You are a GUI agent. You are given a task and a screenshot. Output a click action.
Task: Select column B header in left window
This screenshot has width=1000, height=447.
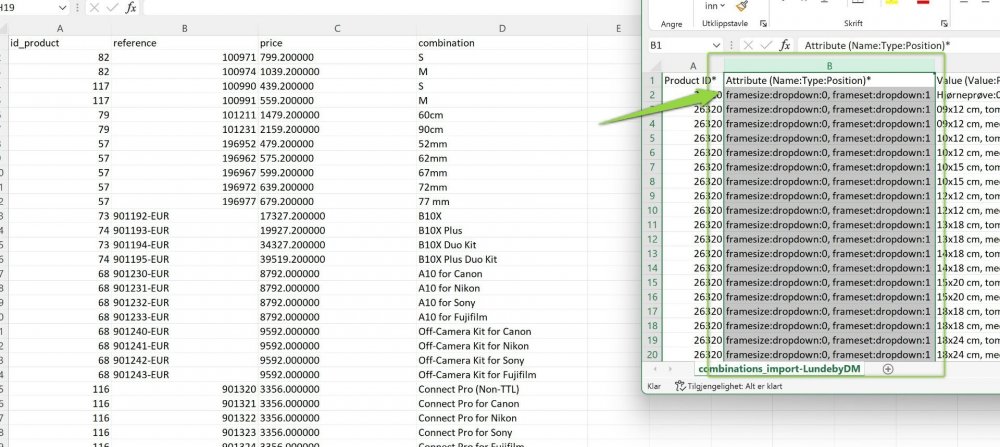point(184,28)
